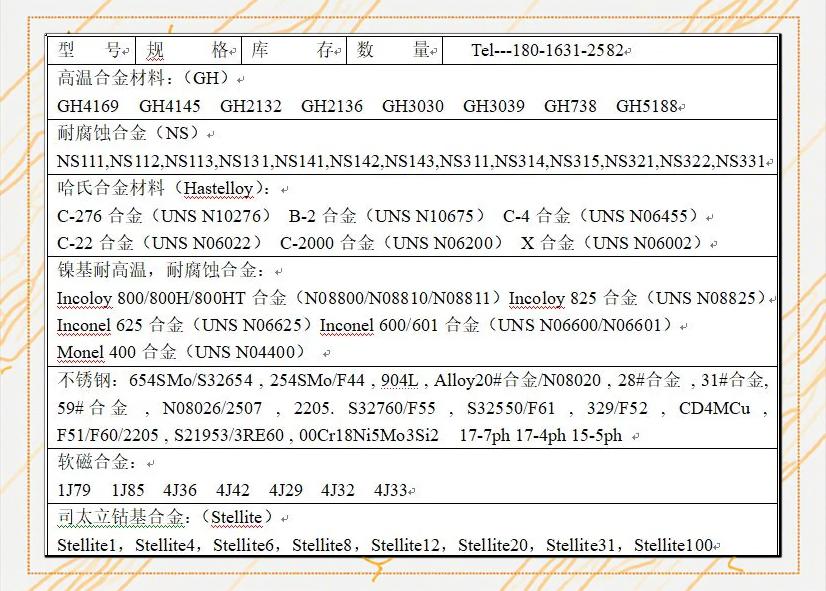Click the entry CD4MCu
Screen dimensions: 826x591
(x=714, y=408)
